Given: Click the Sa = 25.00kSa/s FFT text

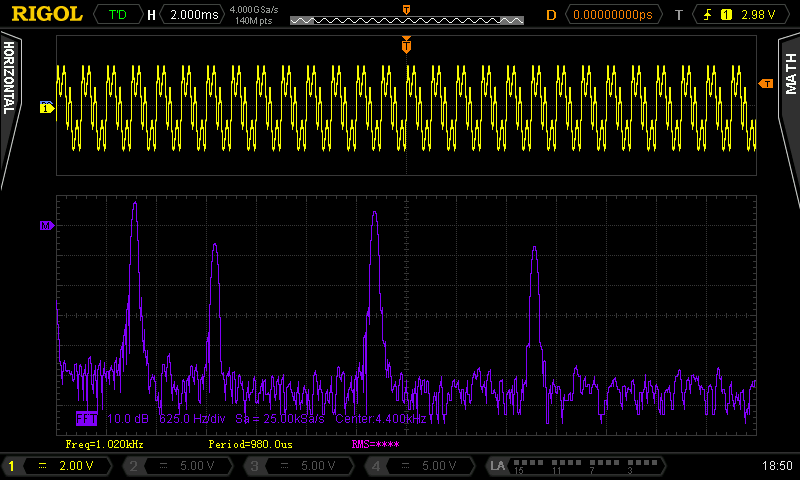Looking at the screenshot, I should click(x=280, y=419).
